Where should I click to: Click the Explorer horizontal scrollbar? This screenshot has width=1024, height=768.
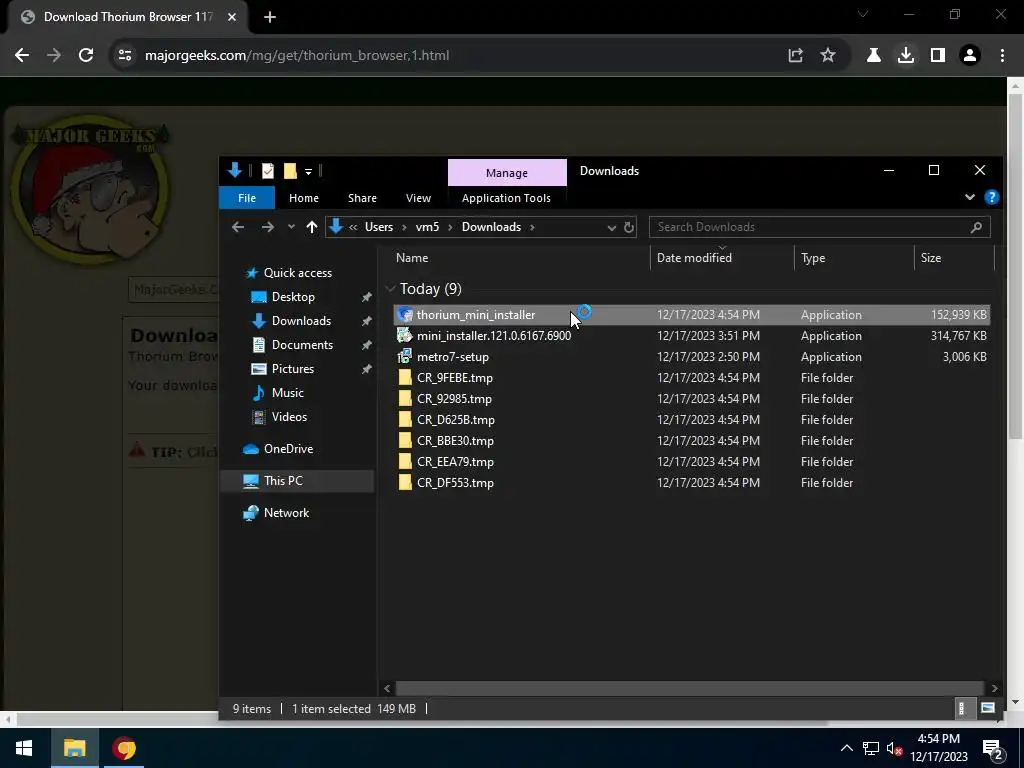(x=689, y=688)
